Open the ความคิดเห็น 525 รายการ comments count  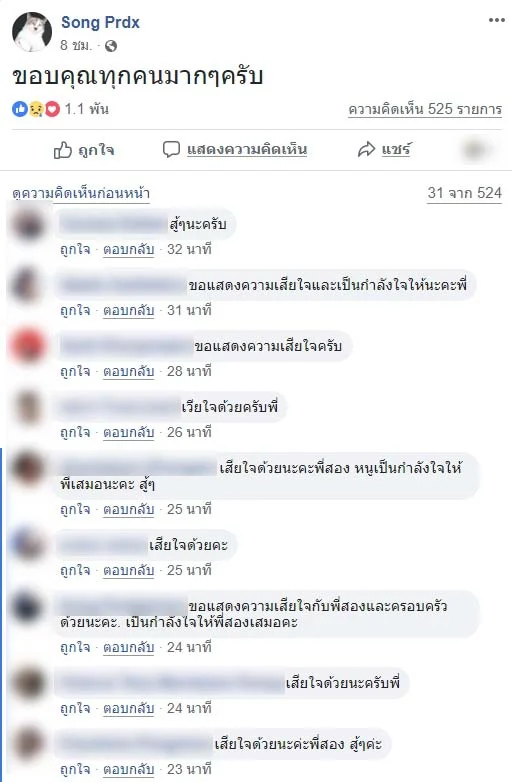pos(425,109)
